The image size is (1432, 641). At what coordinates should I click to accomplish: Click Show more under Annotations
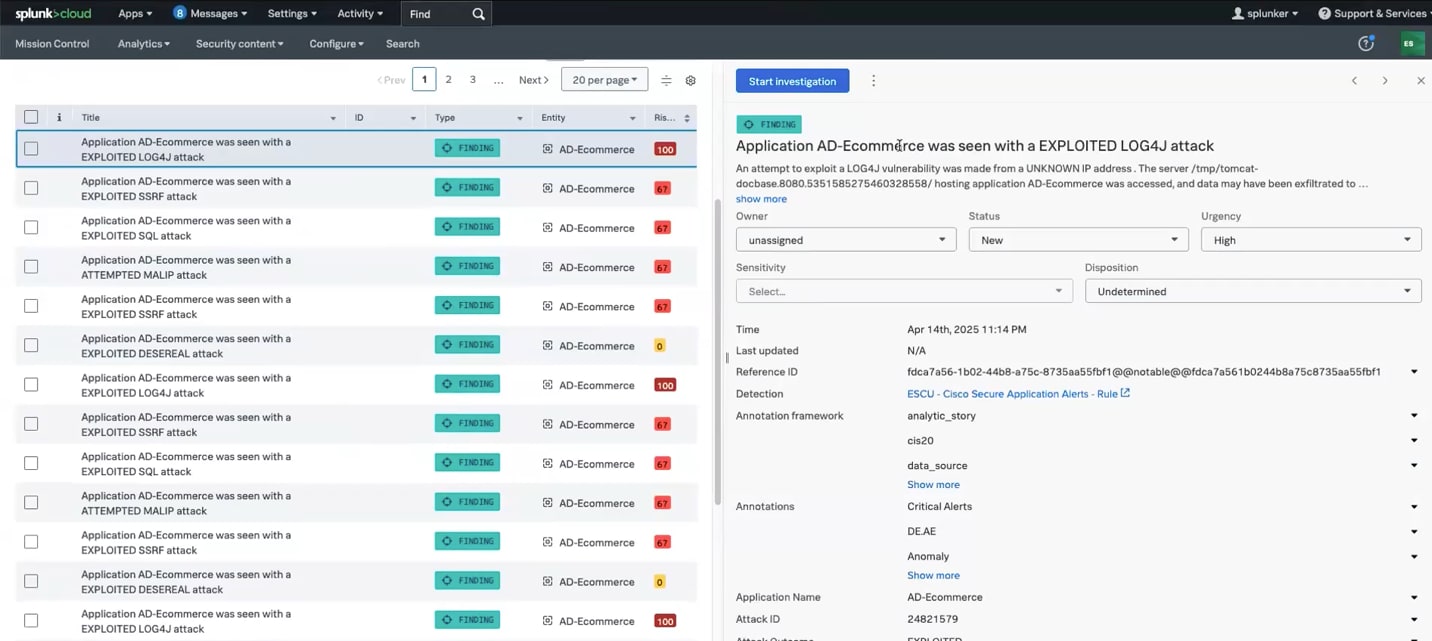click(933, 575)
